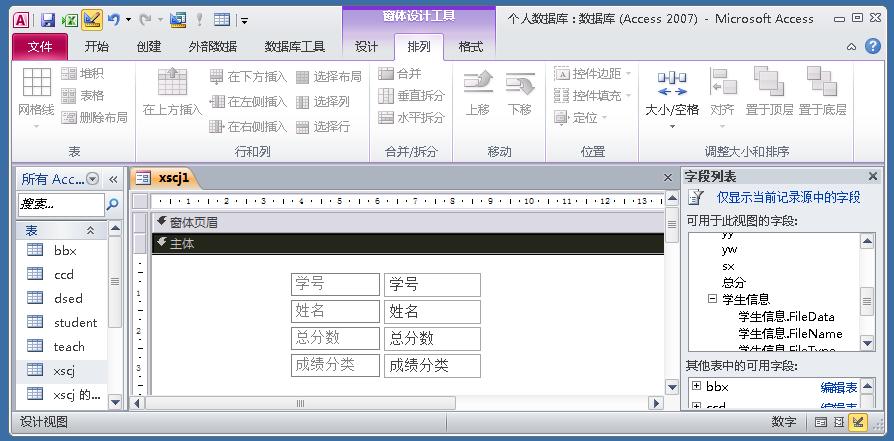The width and height of the screenshot is (894, 441).
Task: Click the 上移 move up button
Action: point(478,93)
